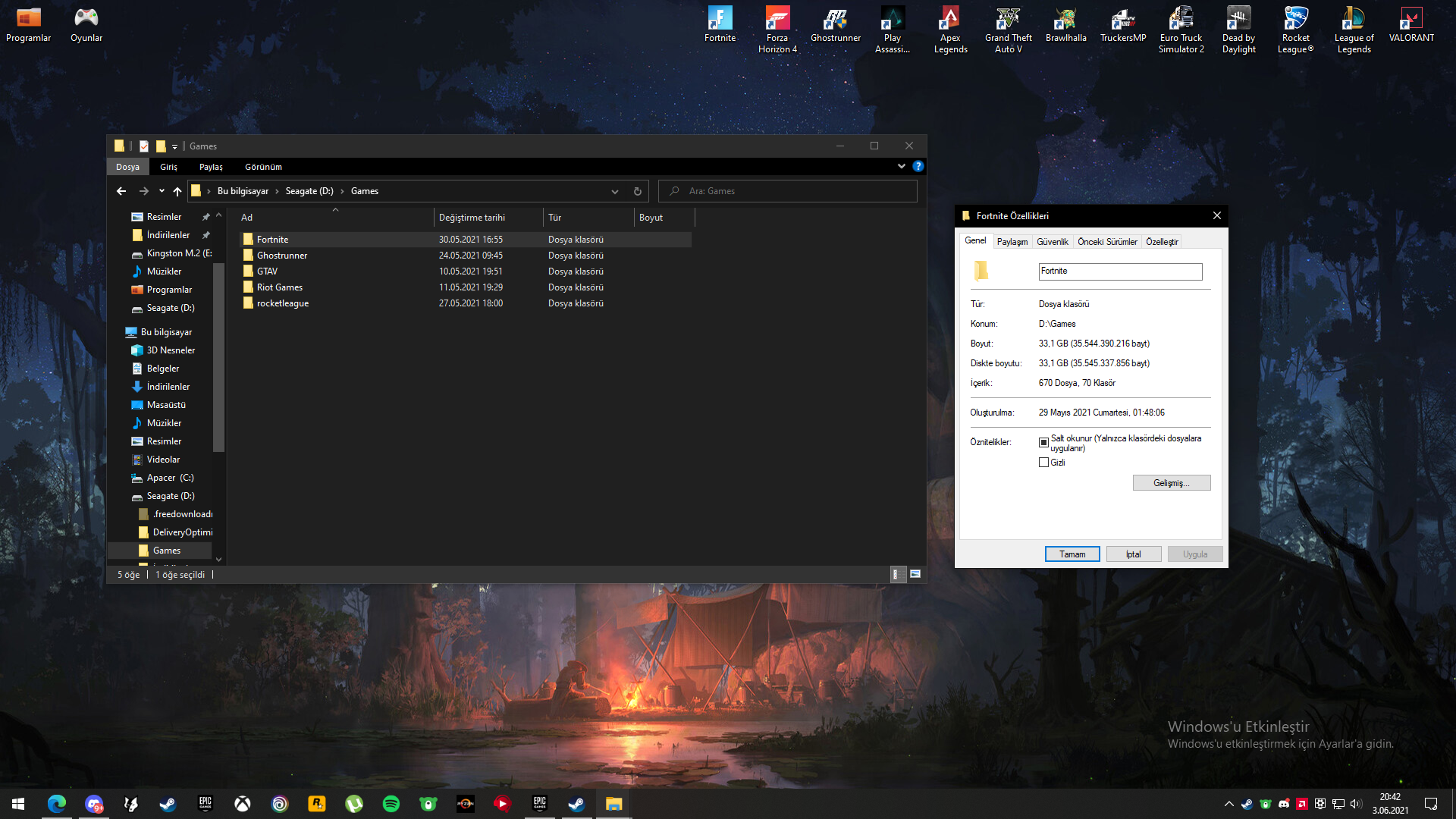Viewport: 1456px width, 819px height.
Task: Switch to the Güvenlik tab
Action: click(x=1052, y=242)
